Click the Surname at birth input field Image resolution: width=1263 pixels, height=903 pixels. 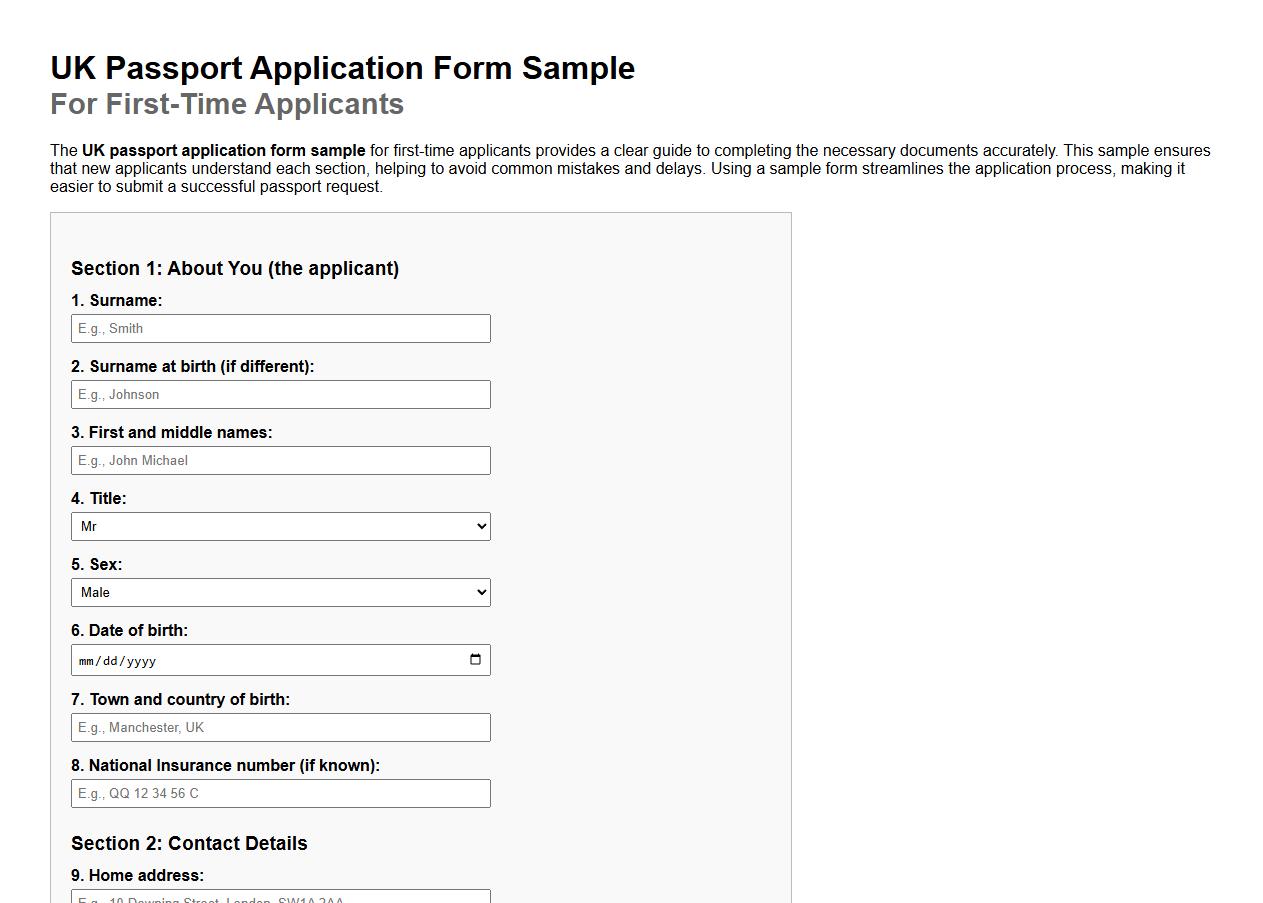tap(280, 394)
